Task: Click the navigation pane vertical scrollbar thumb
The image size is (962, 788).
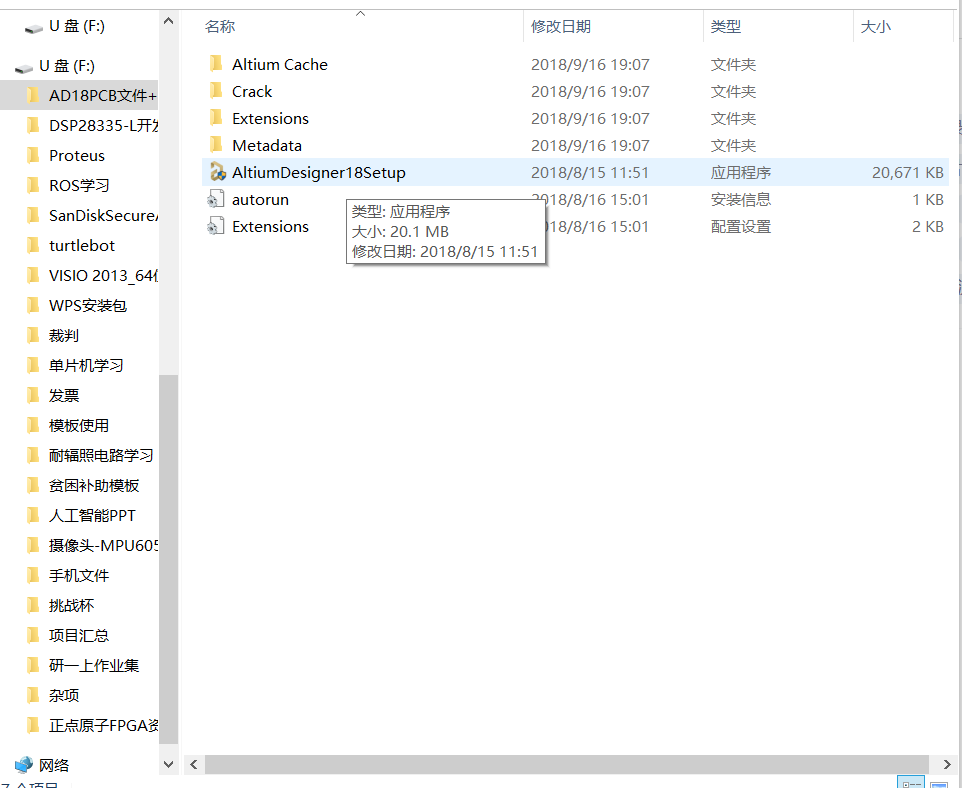Action: (x=169, y=560)
